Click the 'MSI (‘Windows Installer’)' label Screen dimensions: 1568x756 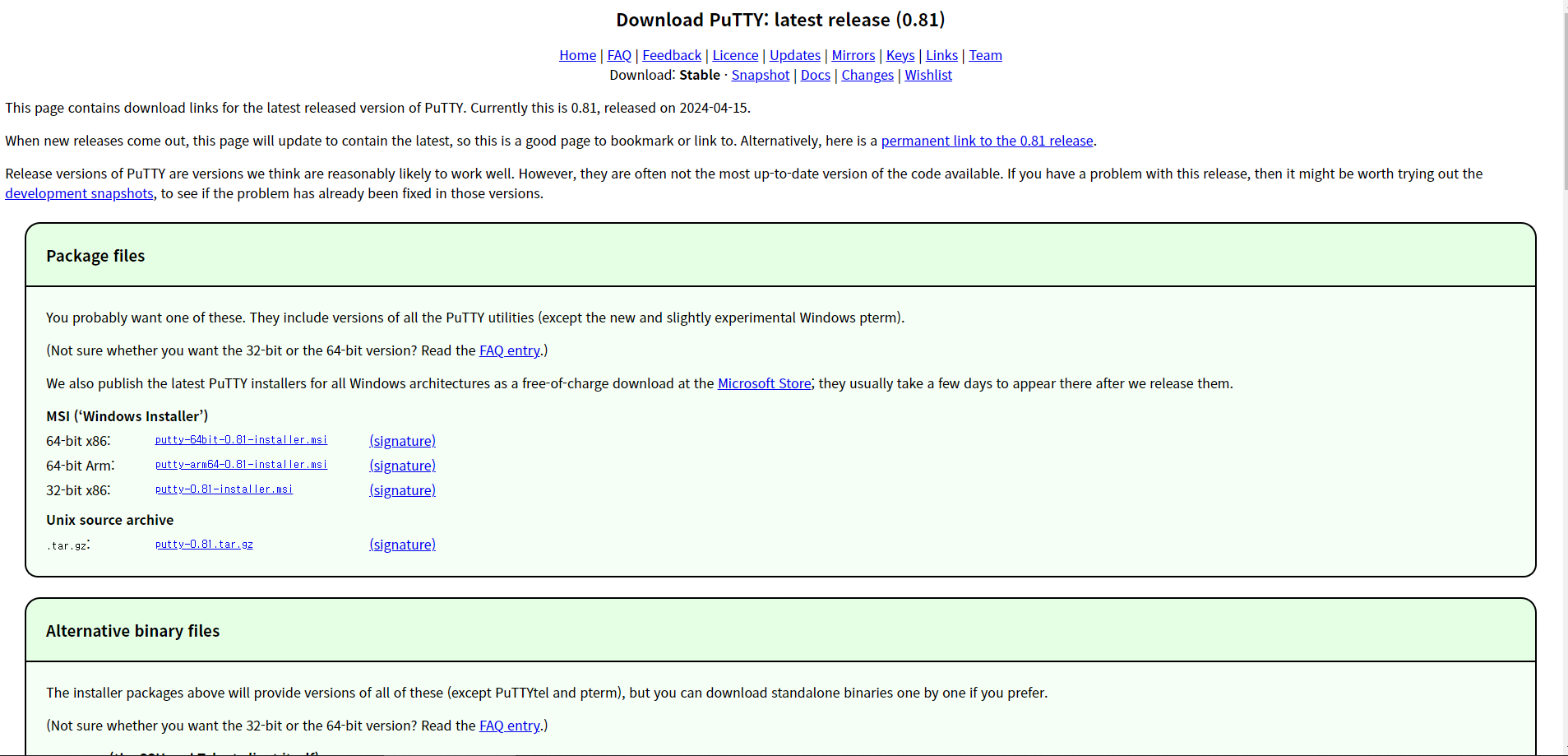coord(127,416)
